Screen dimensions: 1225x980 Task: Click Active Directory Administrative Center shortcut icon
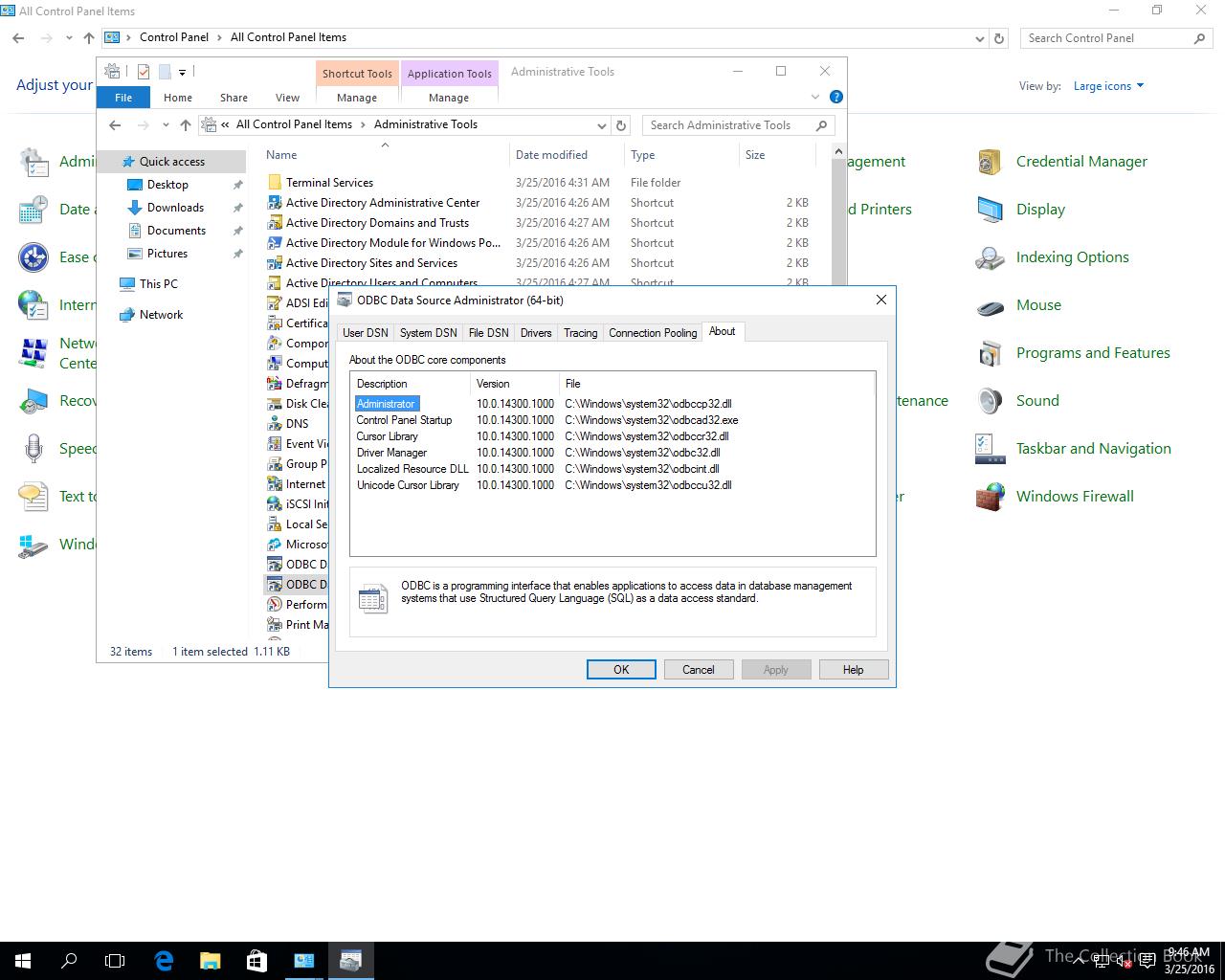[x=275, y=202]
